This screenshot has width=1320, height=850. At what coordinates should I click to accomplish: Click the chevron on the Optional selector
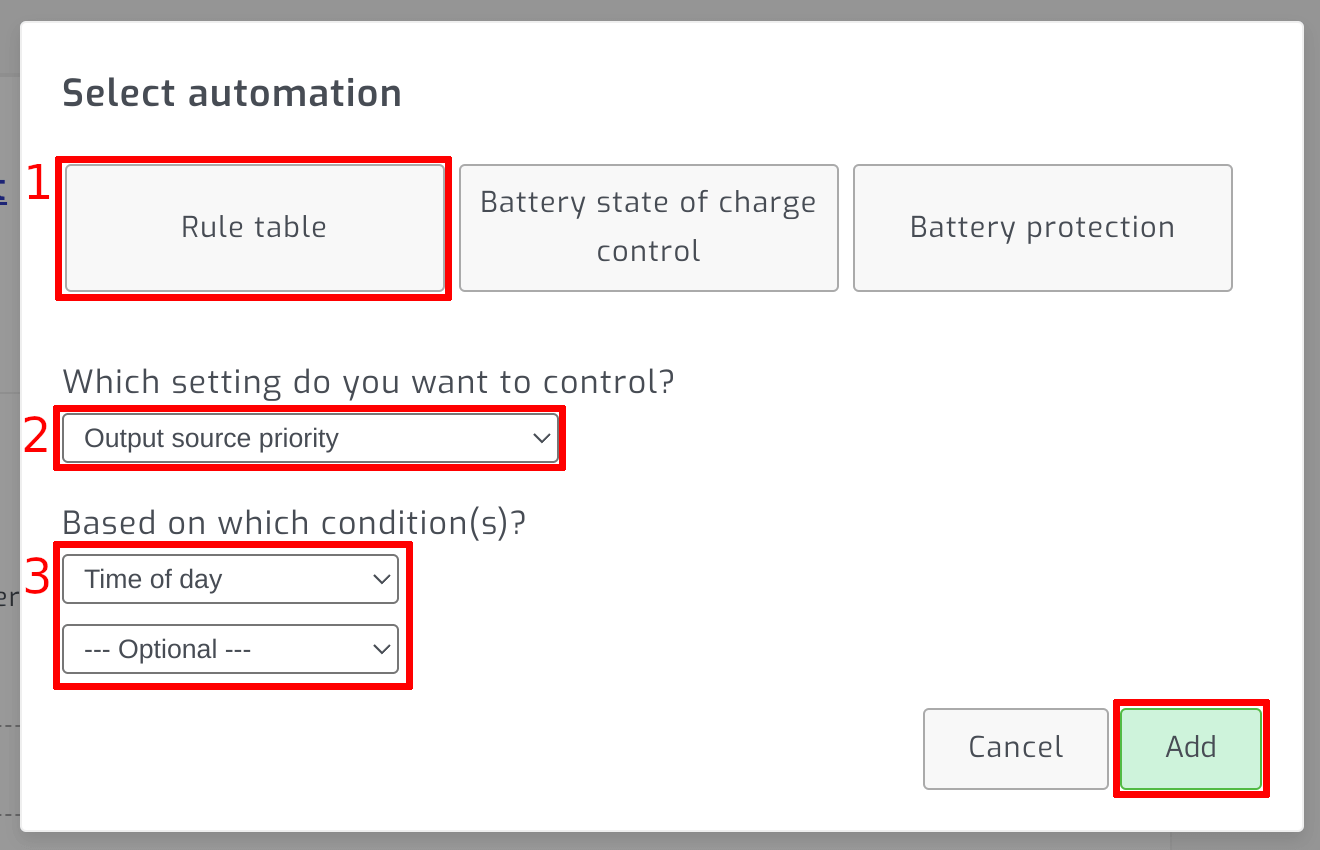point(381,649)
